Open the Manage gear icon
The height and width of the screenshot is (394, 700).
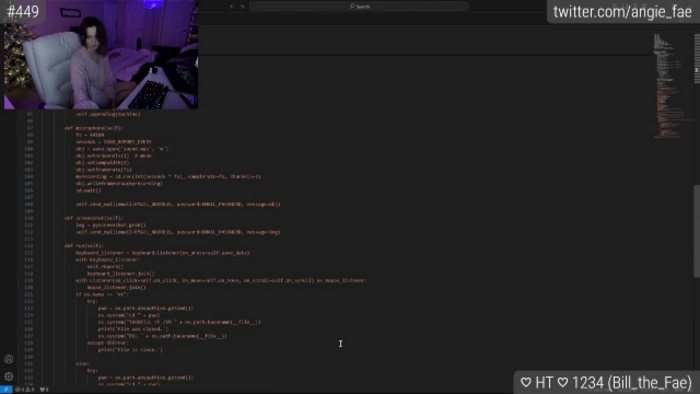[8, 377]
